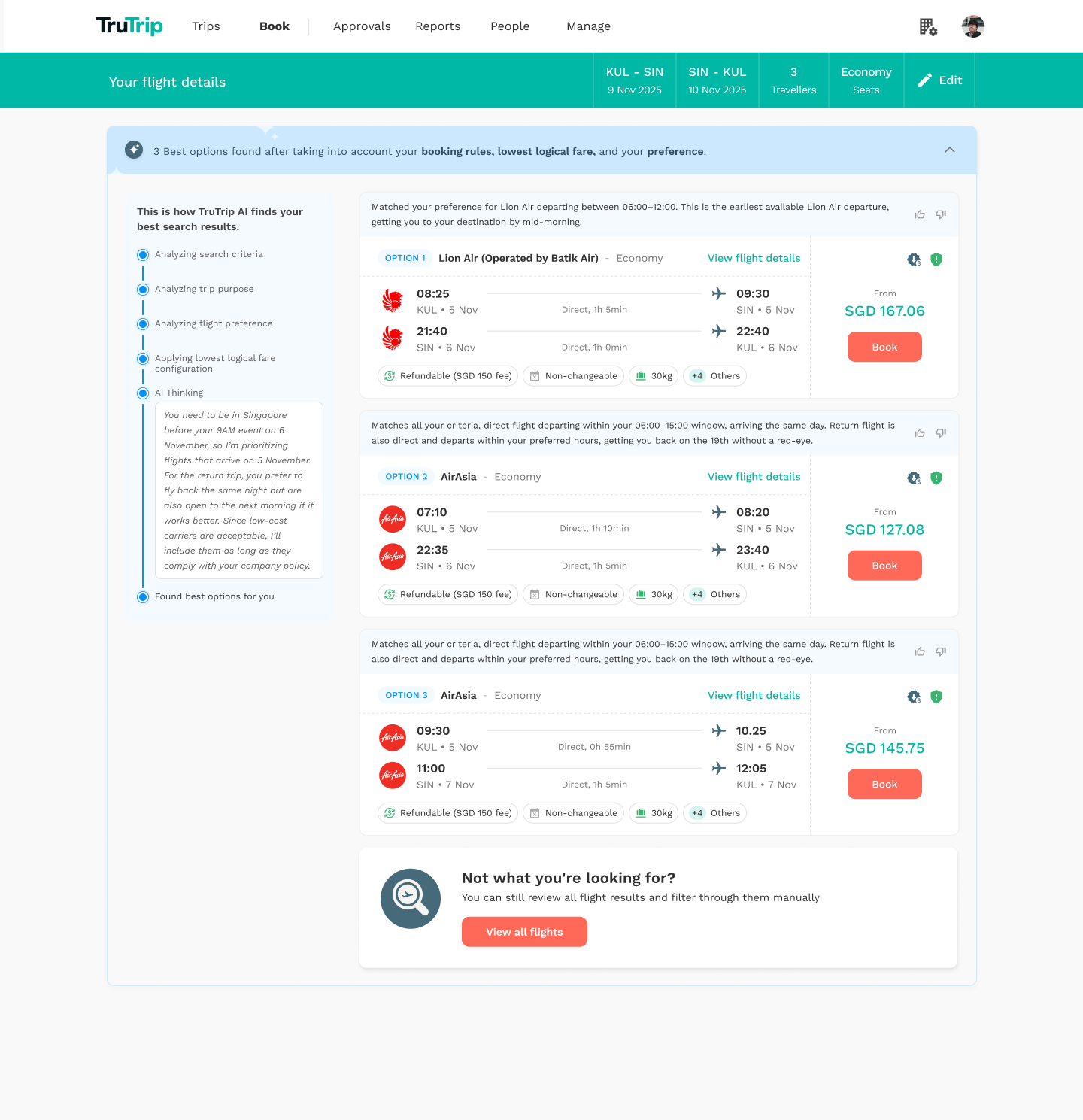Image resolution: width=1083 pixels, height=1120 pixels.
Task: Click Option 2 green shield icon
Action: point(936,478)
